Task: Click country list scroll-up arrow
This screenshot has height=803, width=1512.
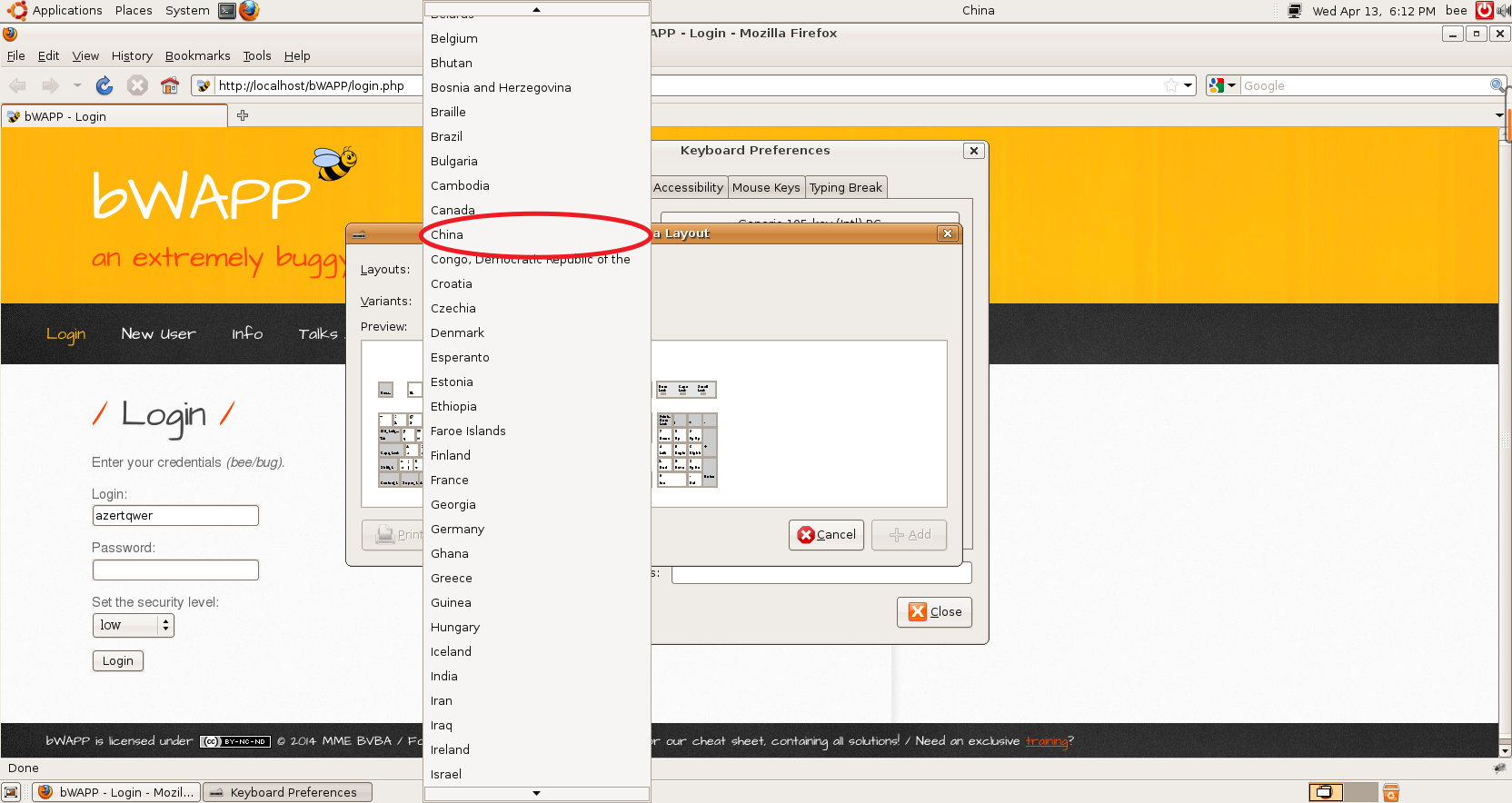Action: pos(536,9)
